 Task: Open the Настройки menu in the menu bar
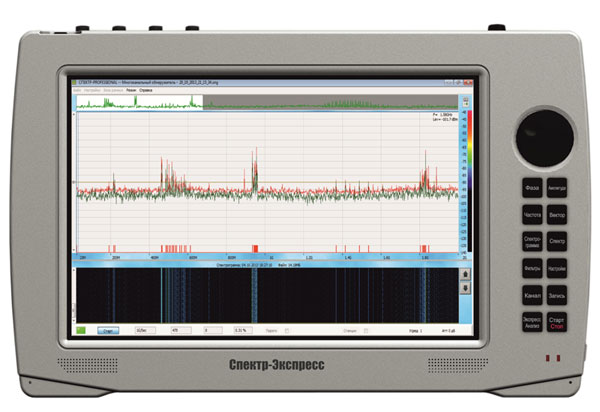pyautogui.click(x=92, y=90)
